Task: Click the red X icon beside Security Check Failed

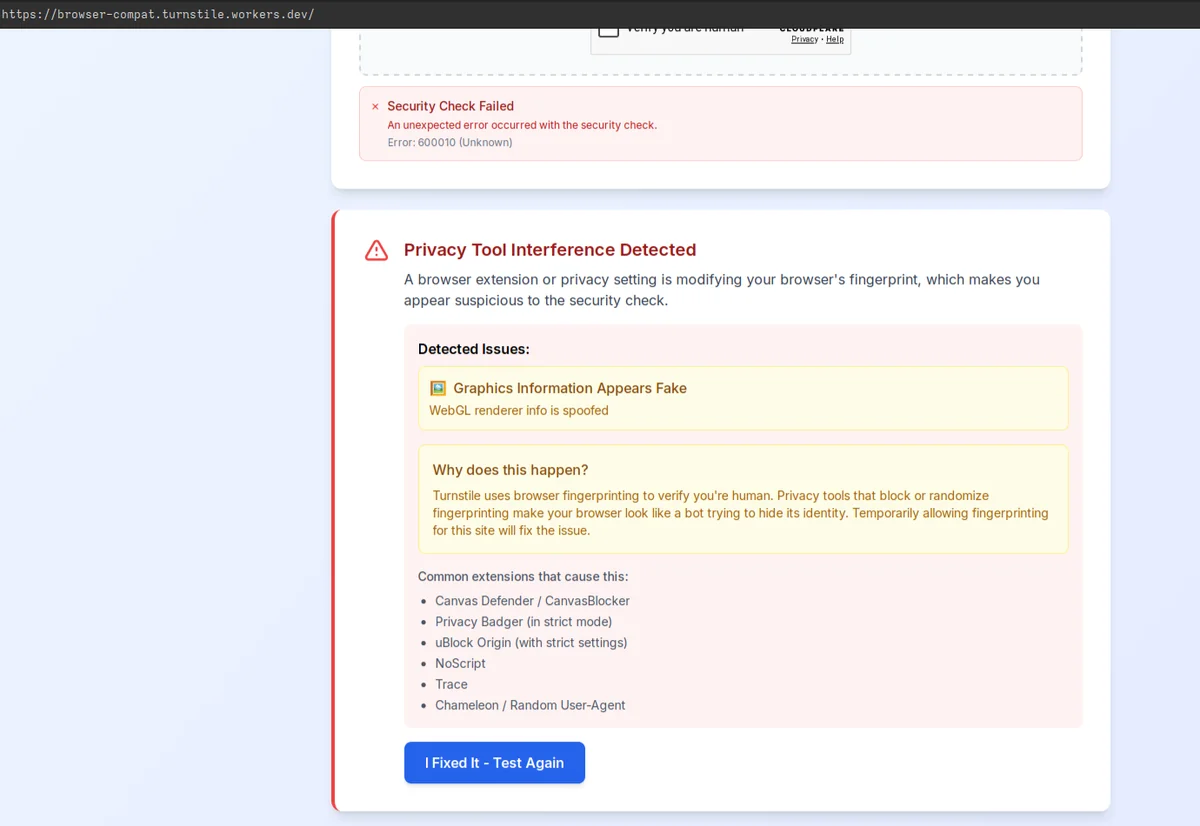Action: coord(375,106)
